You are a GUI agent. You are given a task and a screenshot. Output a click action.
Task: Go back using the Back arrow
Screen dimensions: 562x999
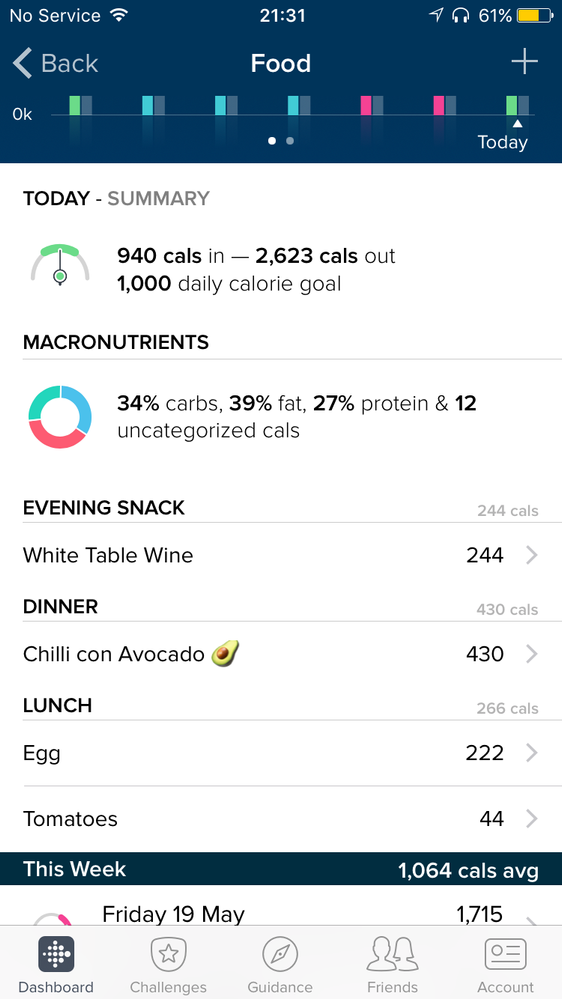click(x=55, y=63)
